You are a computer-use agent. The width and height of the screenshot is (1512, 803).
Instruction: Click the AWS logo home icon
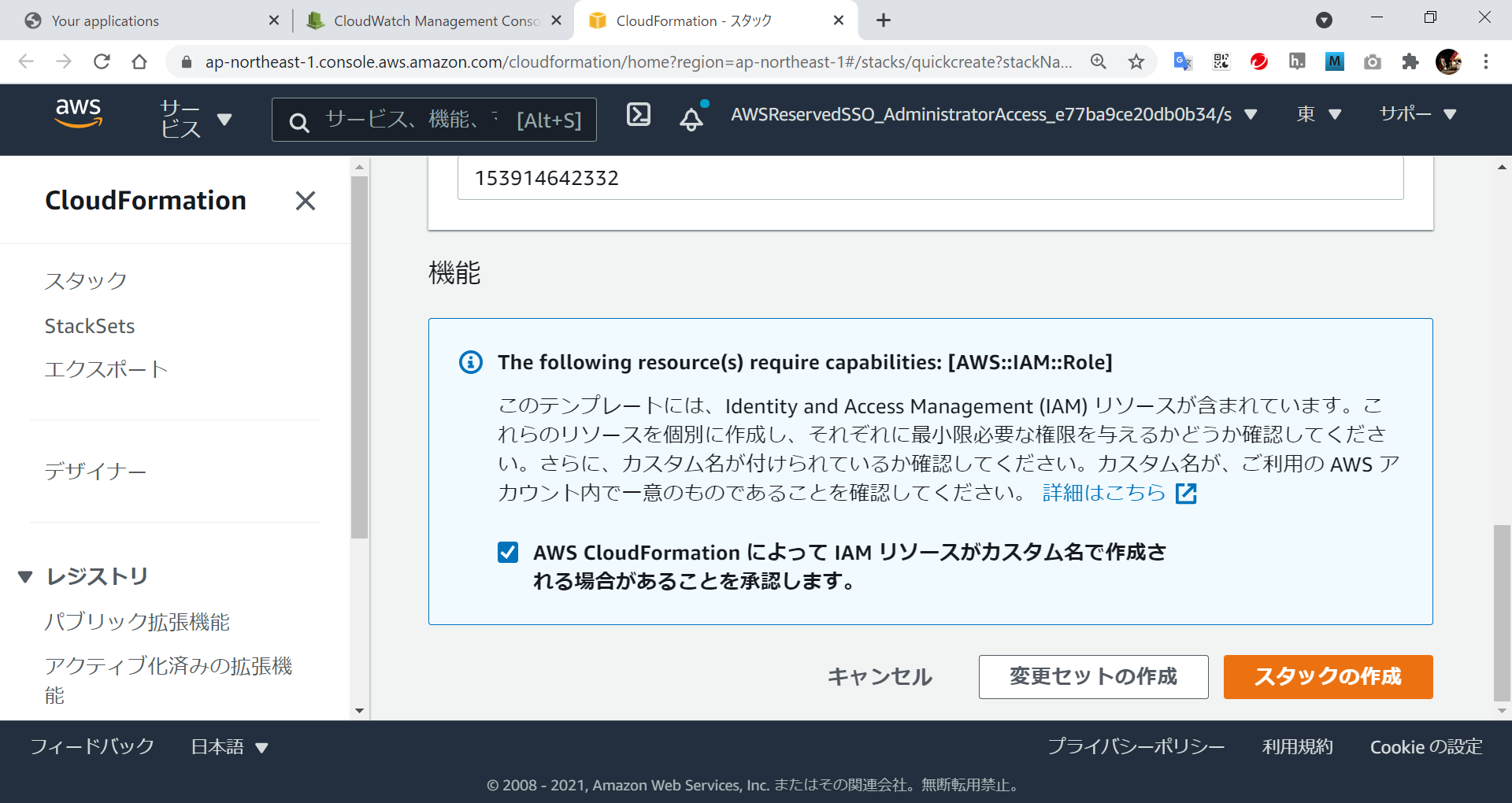tap(79, 113)
